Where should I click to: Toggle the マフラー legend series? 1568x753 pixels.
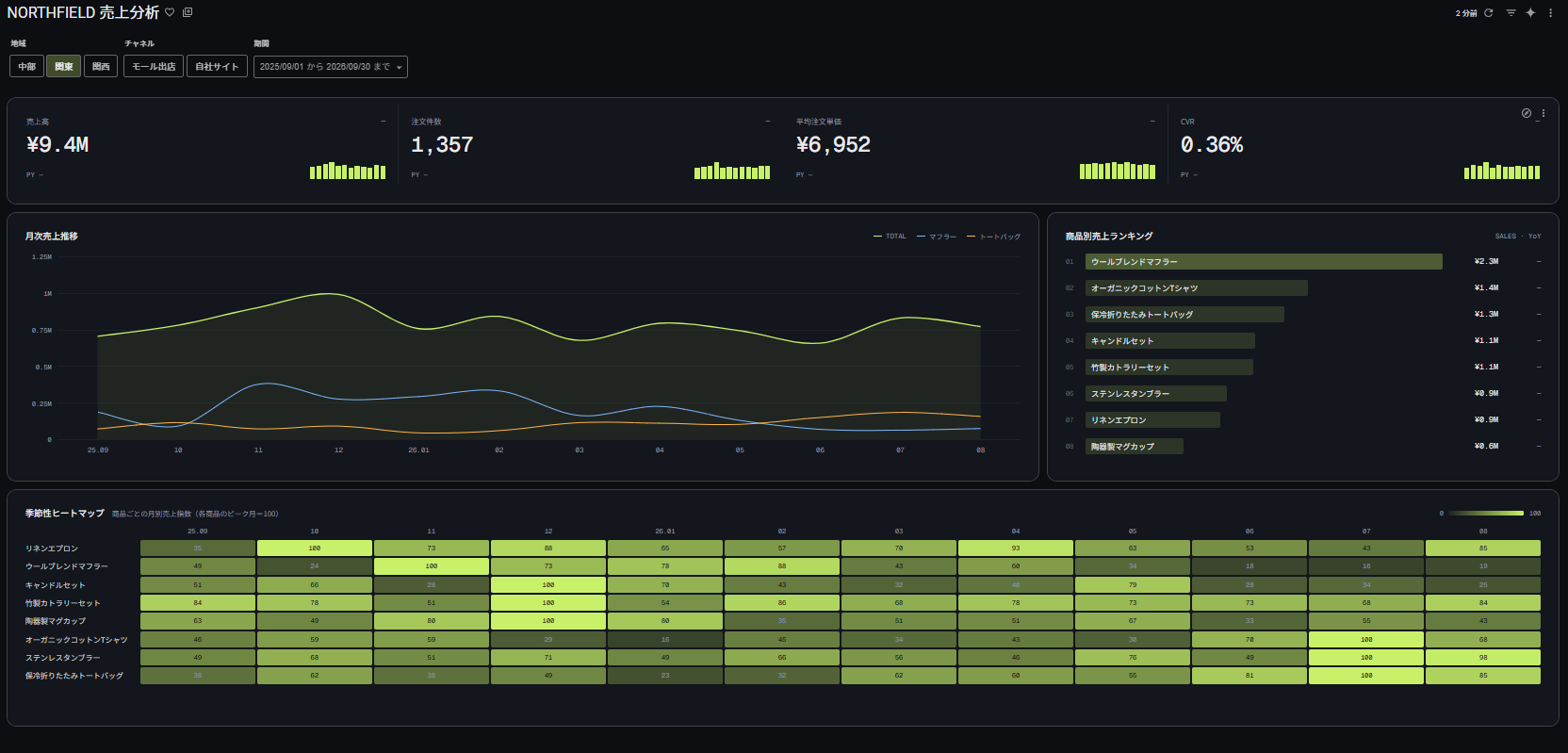[x=937, y=237]
